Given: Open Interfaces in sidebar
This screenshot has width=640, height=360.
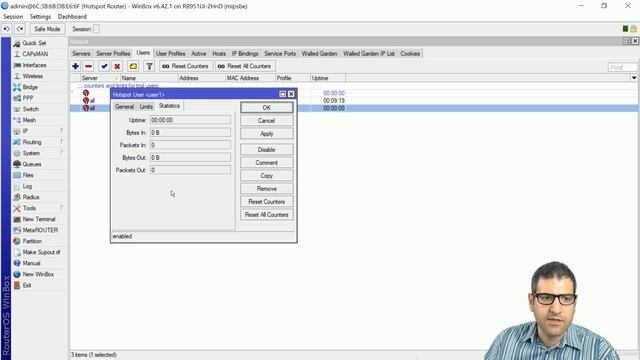Looking at the screenshot, I should pos(34,65).
